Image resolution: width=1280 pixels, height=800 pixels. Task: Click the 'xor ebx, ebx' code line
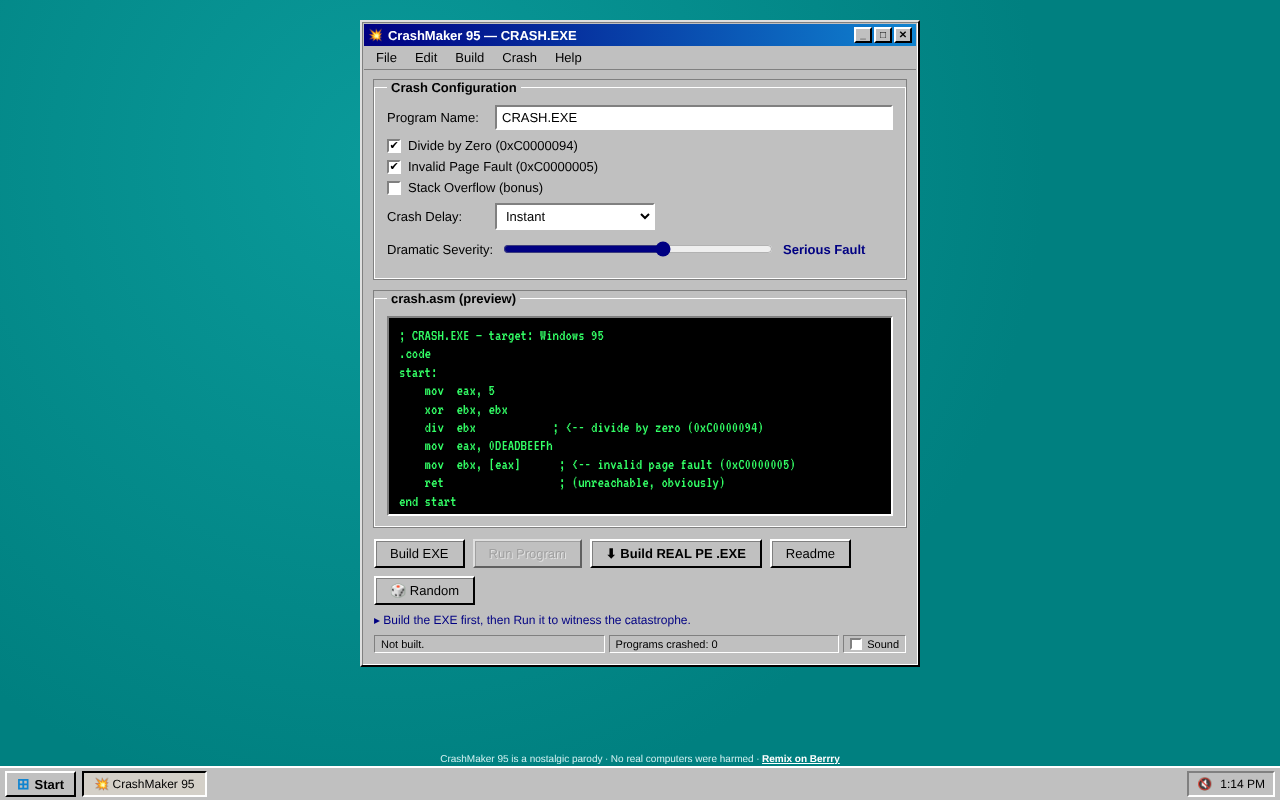466,410
